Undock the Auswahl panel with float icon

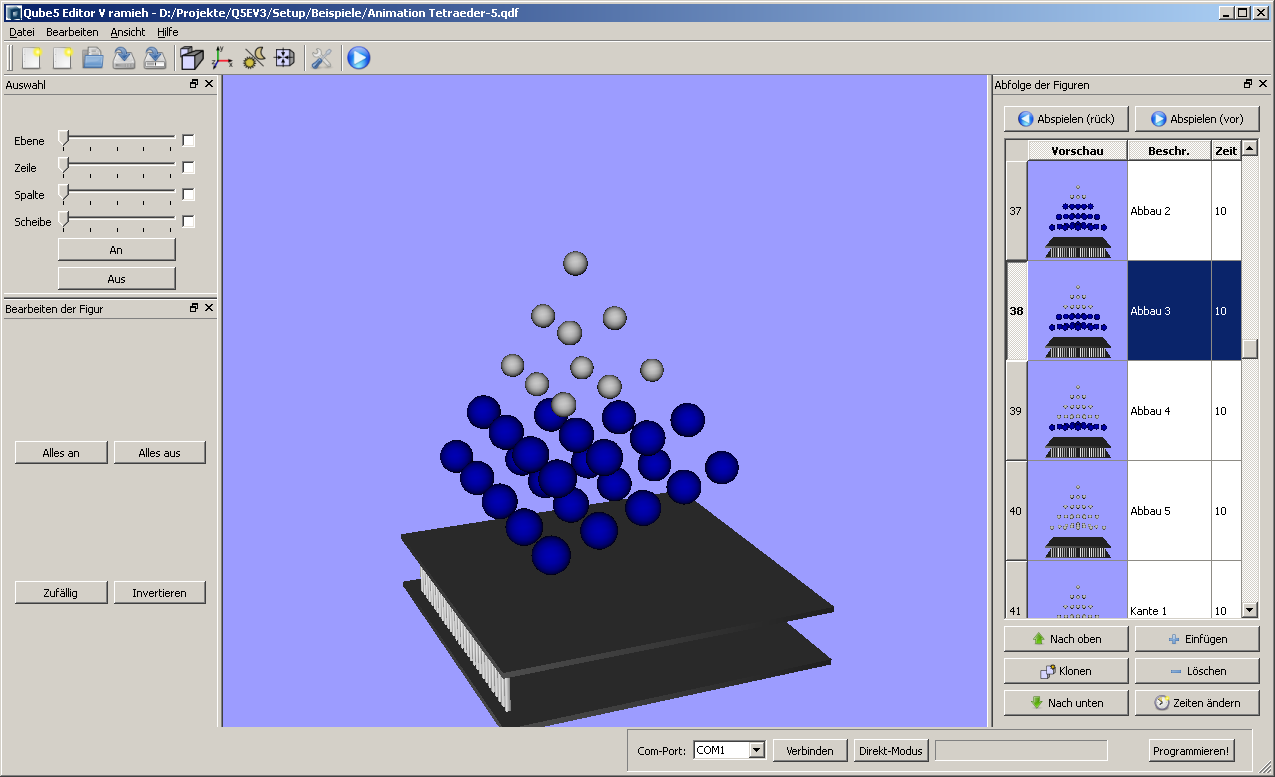click(x=194, y=85)
